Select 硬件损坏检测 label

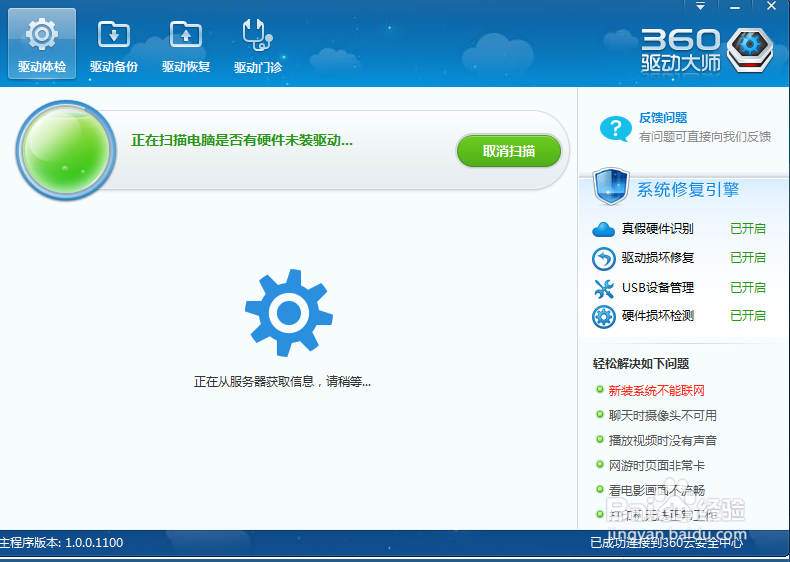(x=657, y=316)
